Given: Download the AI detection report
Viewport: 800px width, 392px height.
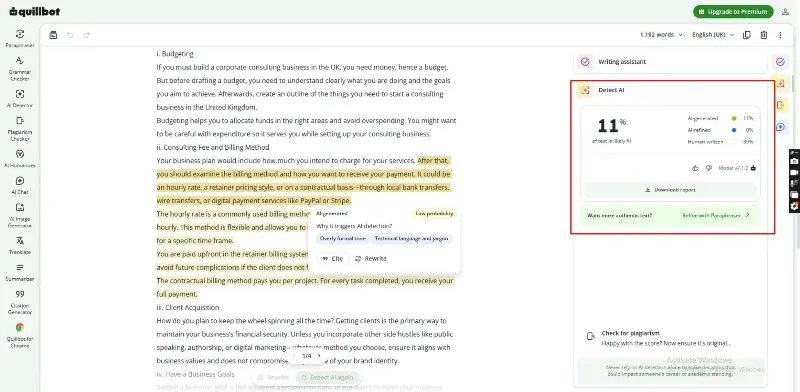Looking at the screenshot, I should click(670, 190).
